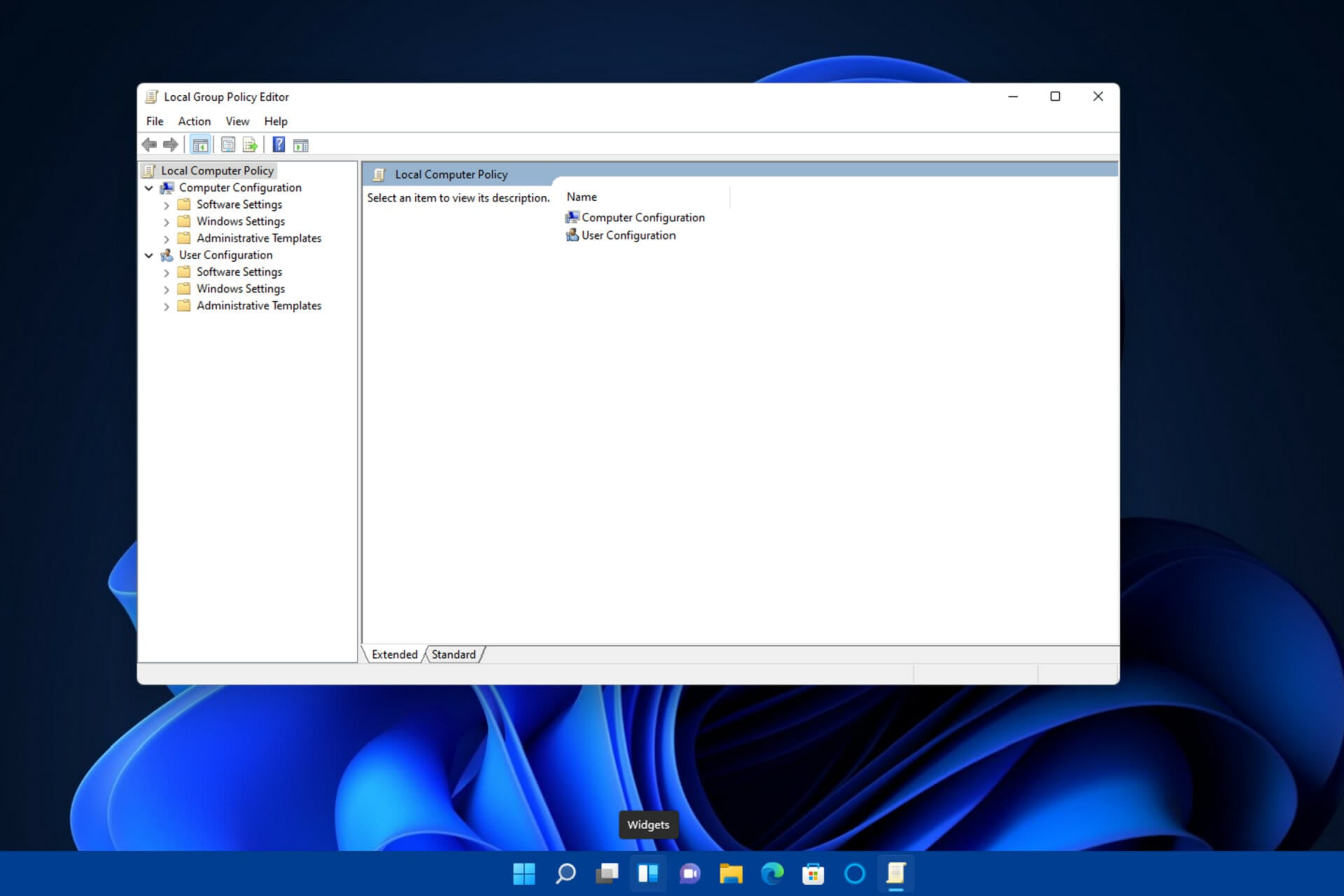Open the Action menu
1344x896 pixels.
[x=194, y=121]
